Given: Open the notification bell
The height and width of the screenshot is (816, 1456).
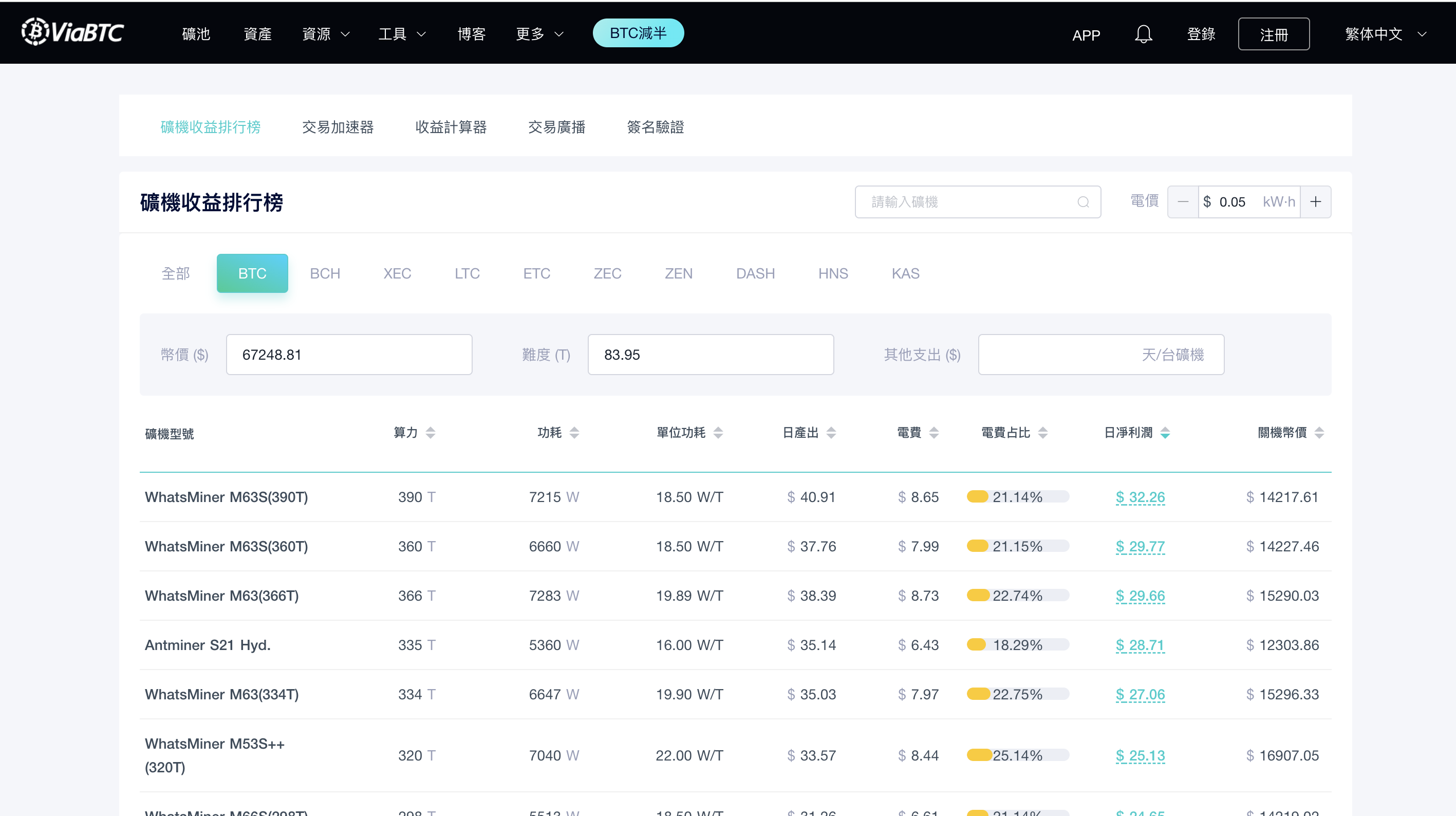Looking at the screenshot, I should (1144, 34).
